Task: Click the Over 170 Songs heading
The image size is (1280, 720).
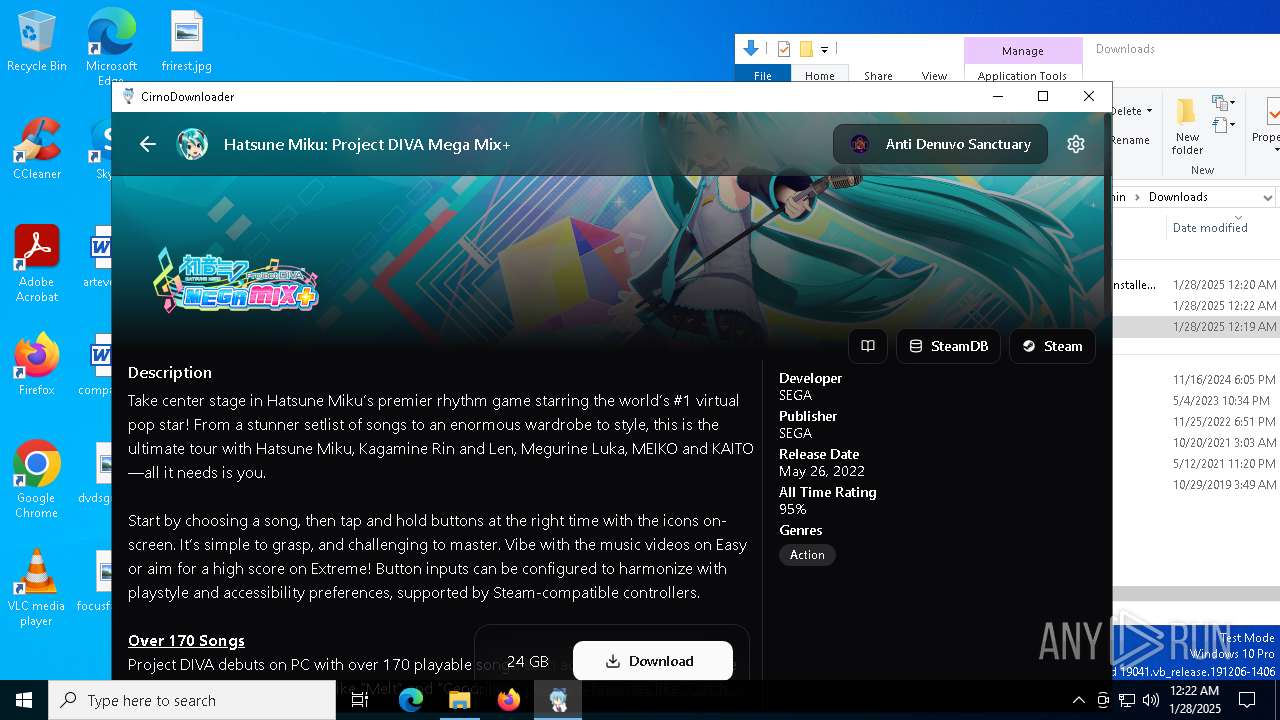Action: coord(186,640)
